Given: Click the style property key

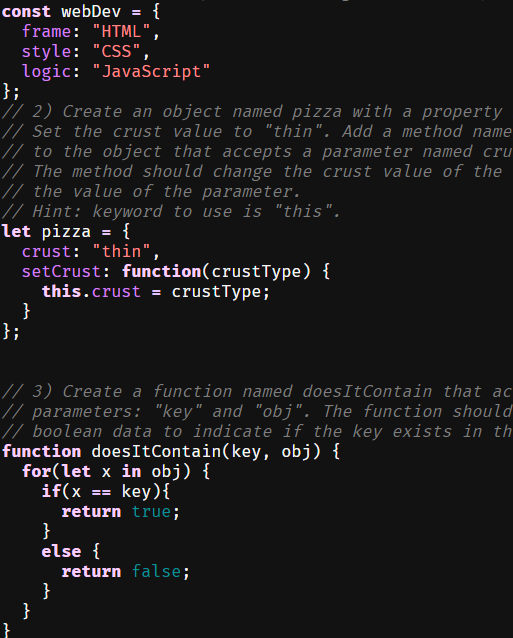Looking at the screenshot, I should 46,52.
